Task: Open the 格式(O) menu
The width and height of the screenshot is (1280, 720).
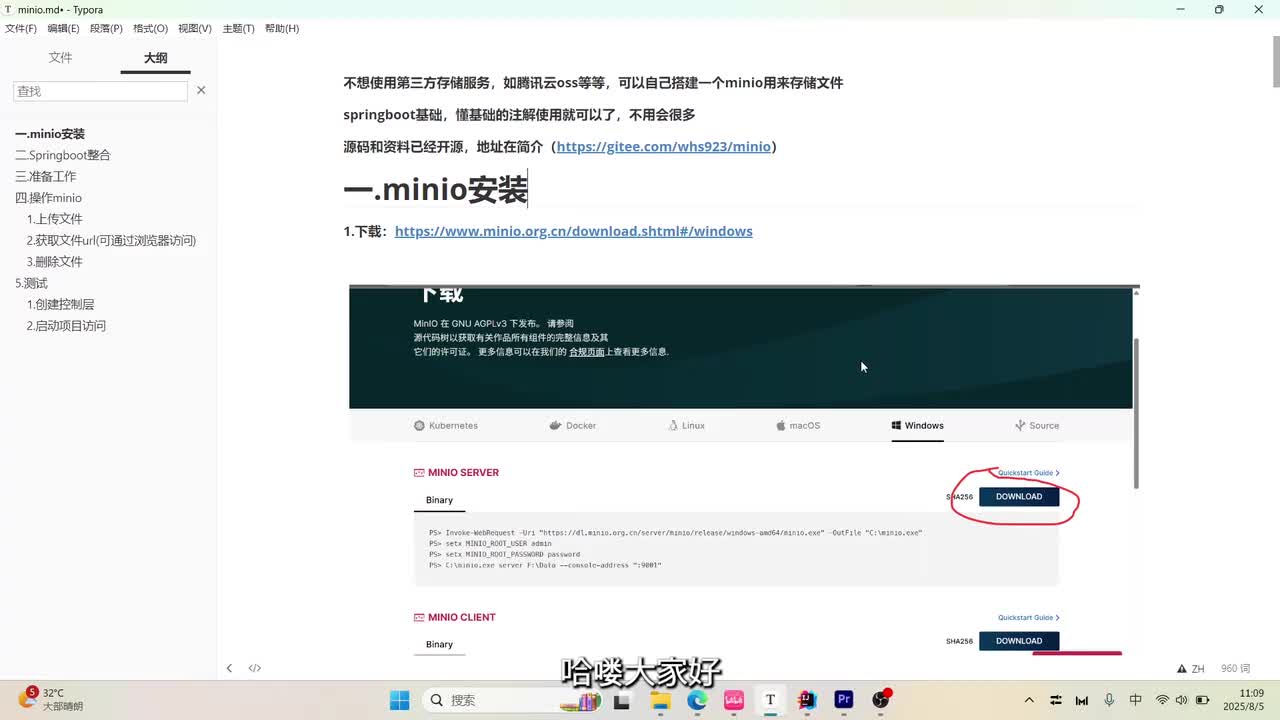Action: (150, 28)
